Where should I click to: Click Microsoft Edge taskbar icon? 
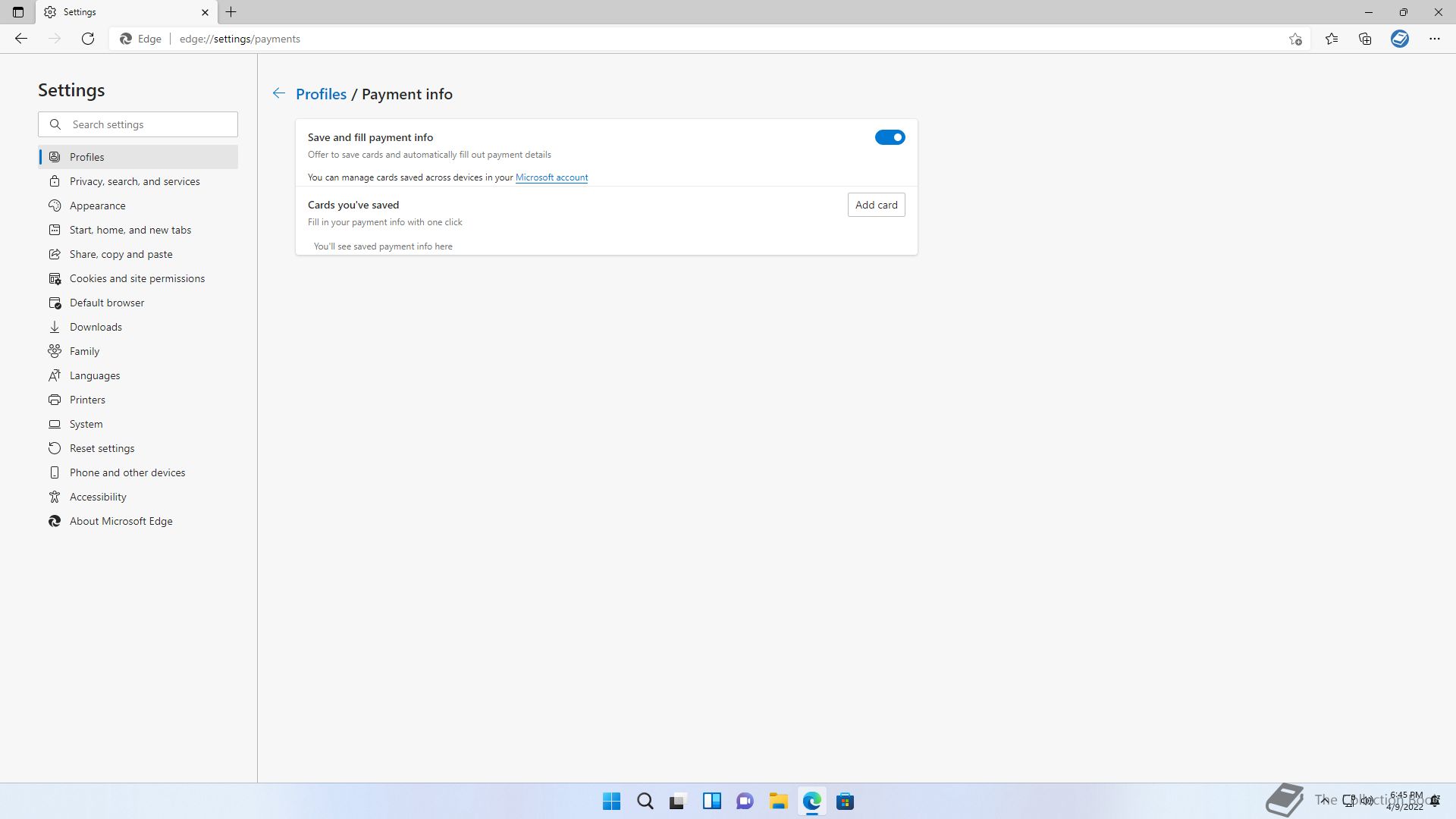(x=811, y=801)
